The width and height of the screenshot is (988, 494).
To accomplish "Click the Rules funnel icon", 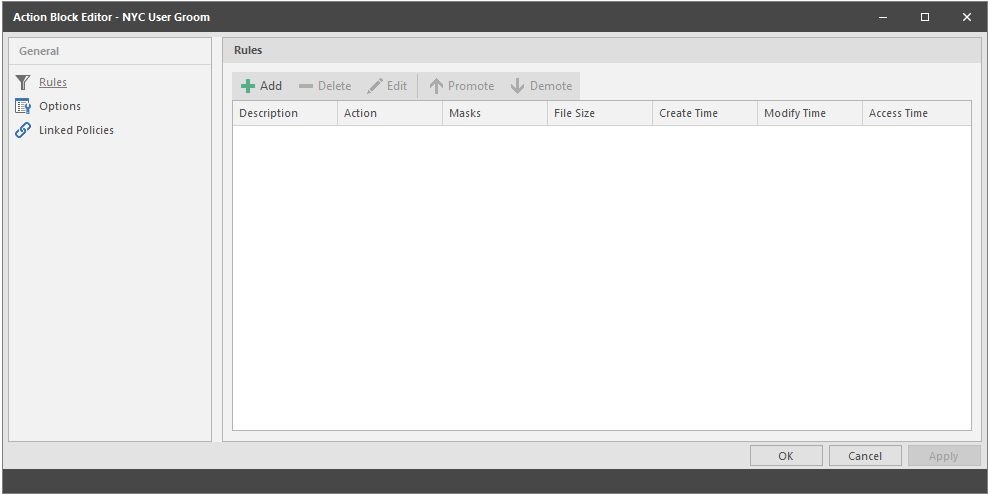I will (23, 83).
